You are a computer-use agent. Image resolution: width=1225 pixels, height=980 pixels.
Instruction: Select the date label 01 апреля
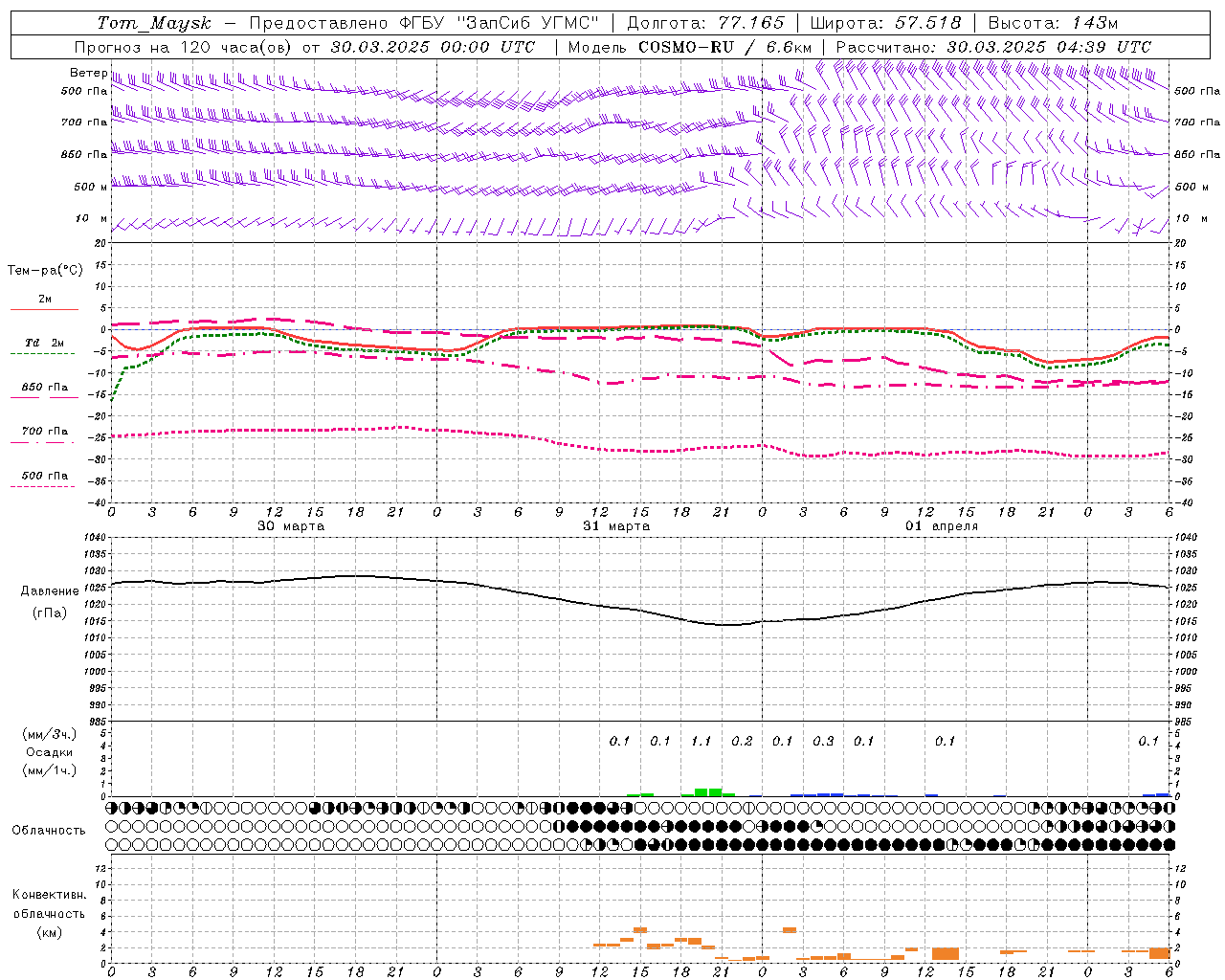[942, 526]
